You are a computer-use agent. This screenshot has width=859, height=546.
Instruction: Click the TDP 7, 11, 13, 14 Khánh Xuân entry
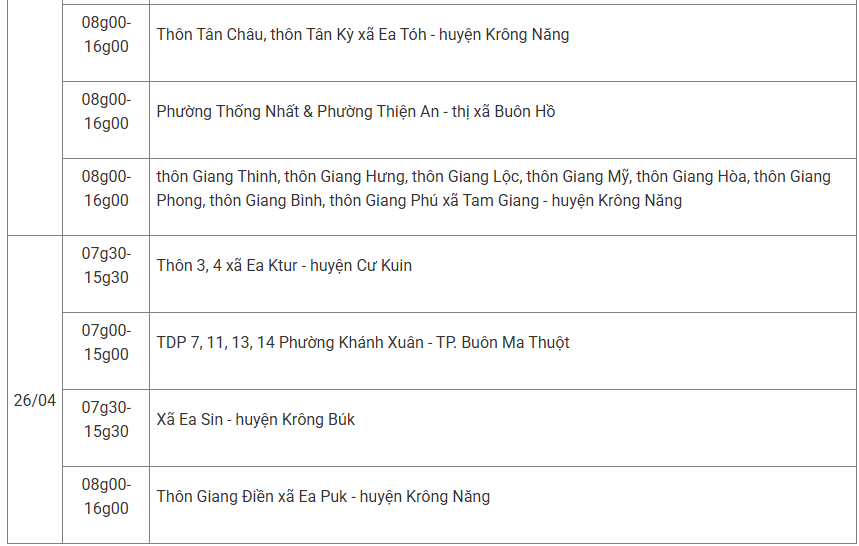click(363, 343)
